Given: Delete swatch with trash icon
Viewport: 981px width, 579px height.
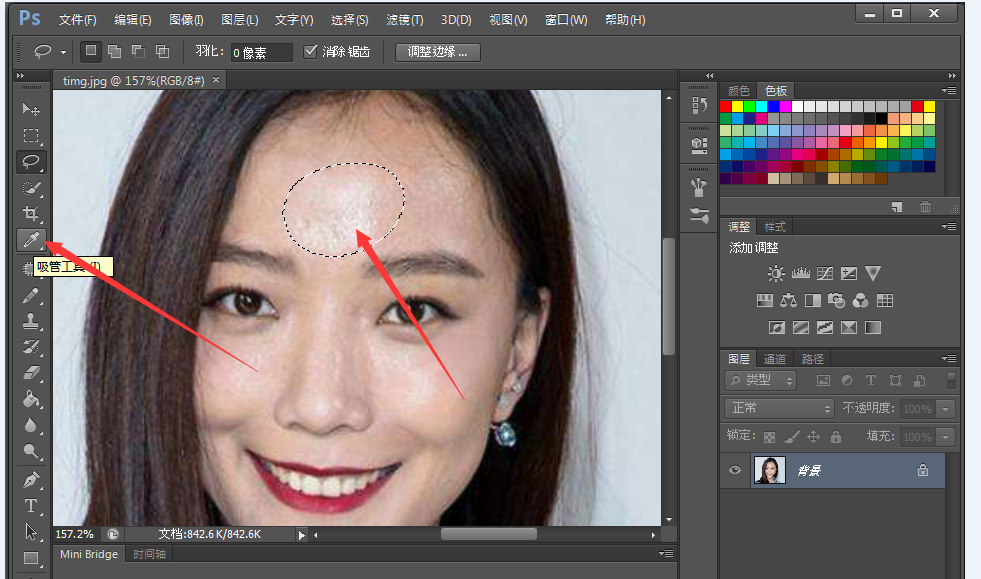Looking at the screenshot, I should [x=925, y=207].
